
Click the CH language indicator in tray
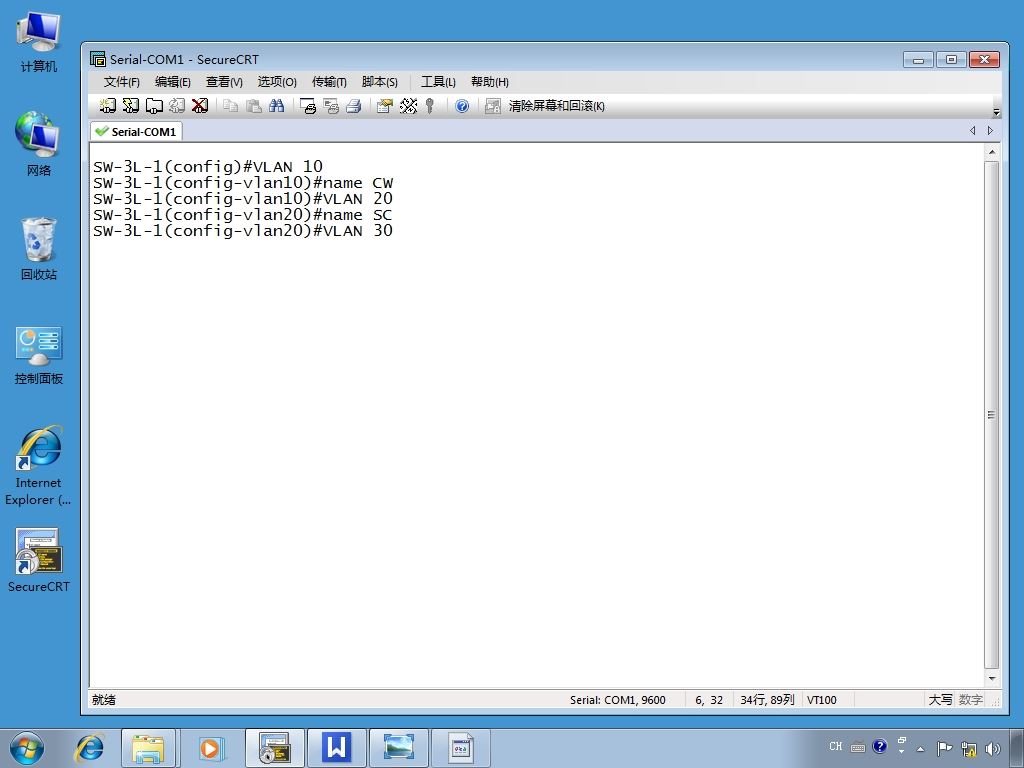pyautogui.click(x=836, y=746)
